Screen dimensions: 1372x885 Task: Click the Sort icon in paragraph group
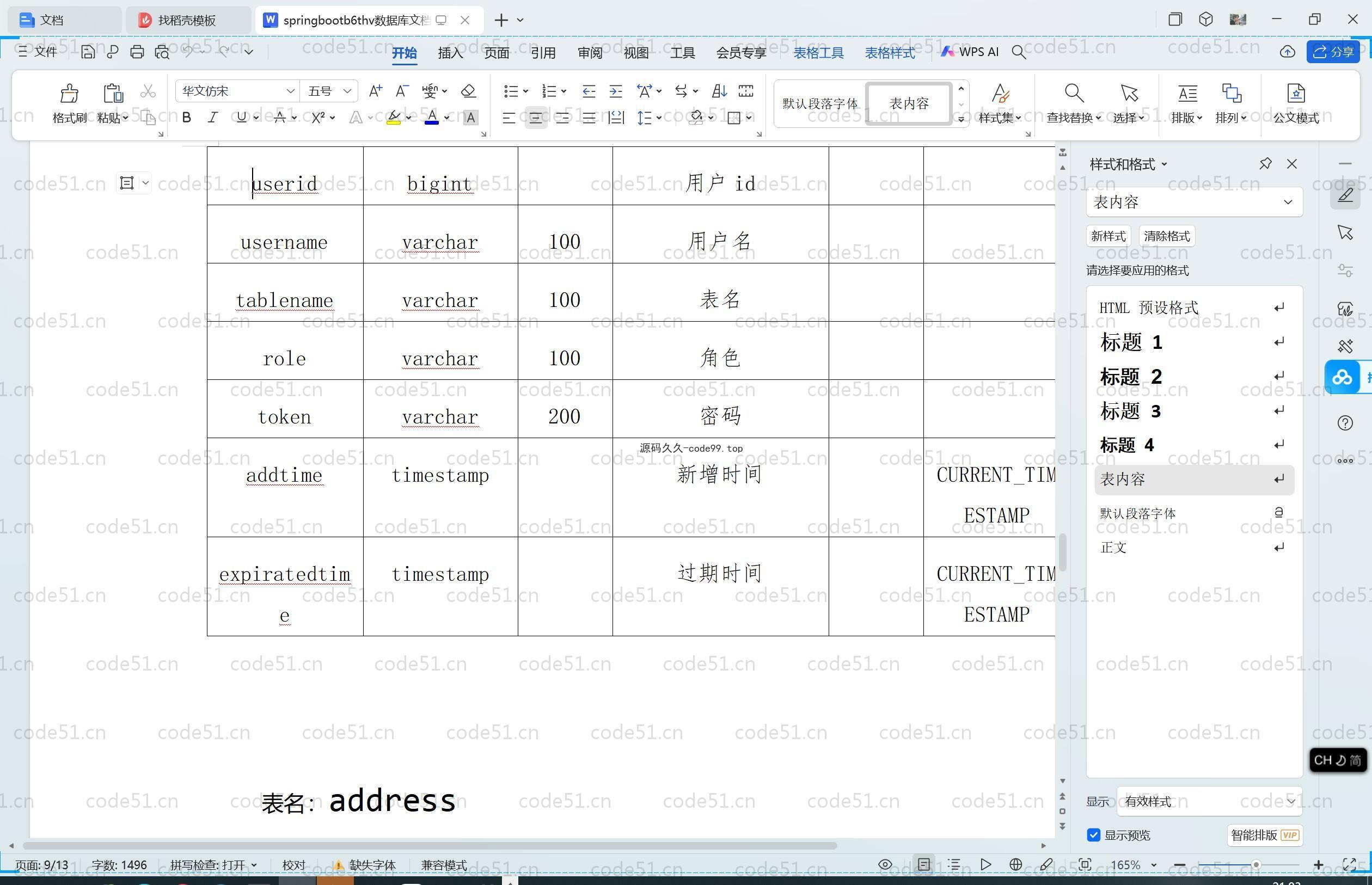pos(719,91)
